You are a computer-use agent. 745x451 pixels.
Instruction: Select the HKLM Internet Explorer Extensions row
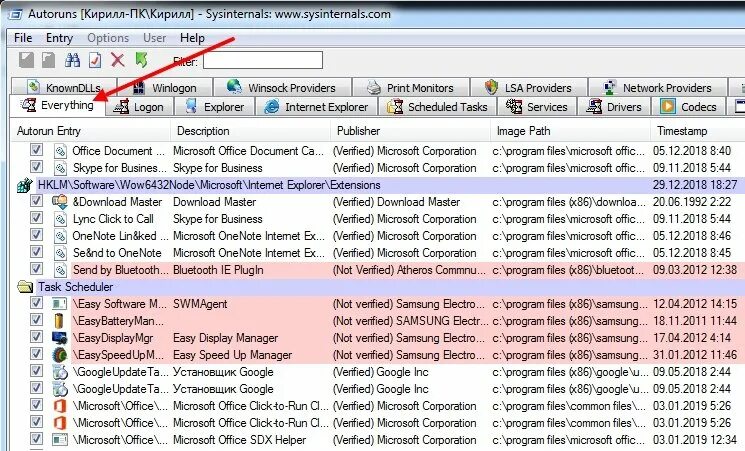(x=390, y=185)
